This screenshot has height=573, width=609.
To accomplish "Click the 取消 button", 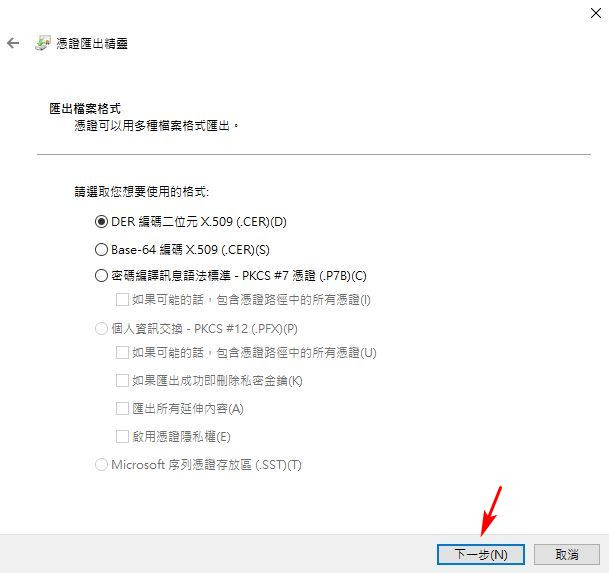I will 567,554.
